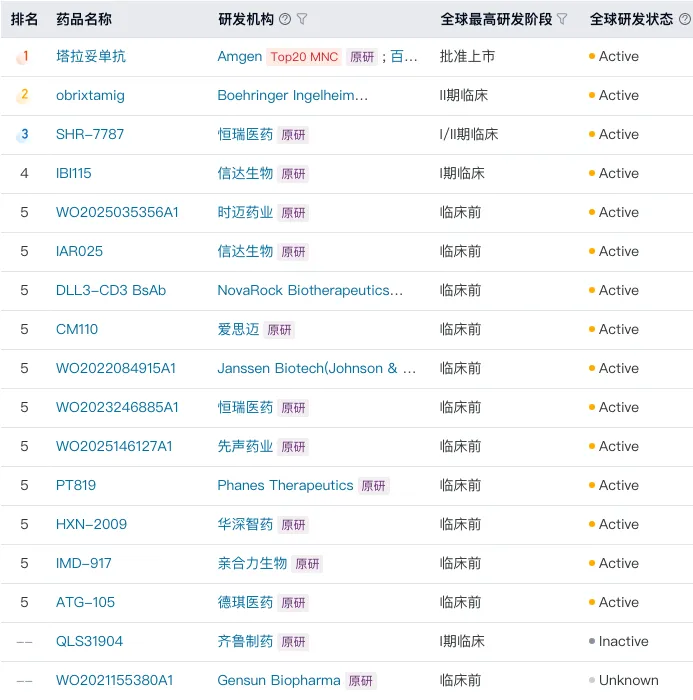This screenshot has height=700, width=693.
Task: Click the rank 2 medal badge
Action: [x=24, y=96]
